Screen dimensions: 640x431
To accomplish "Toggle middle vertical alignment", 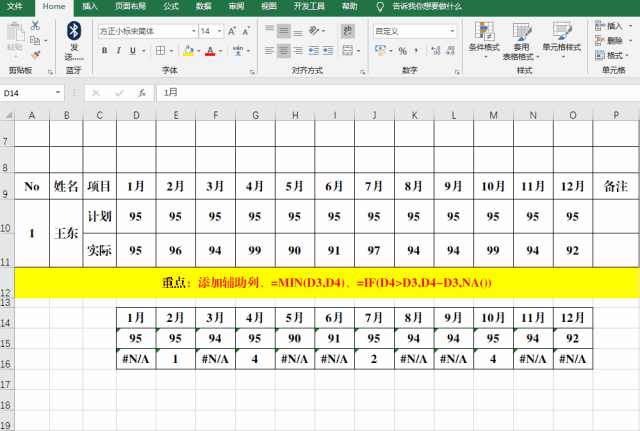I will point(284,31).
